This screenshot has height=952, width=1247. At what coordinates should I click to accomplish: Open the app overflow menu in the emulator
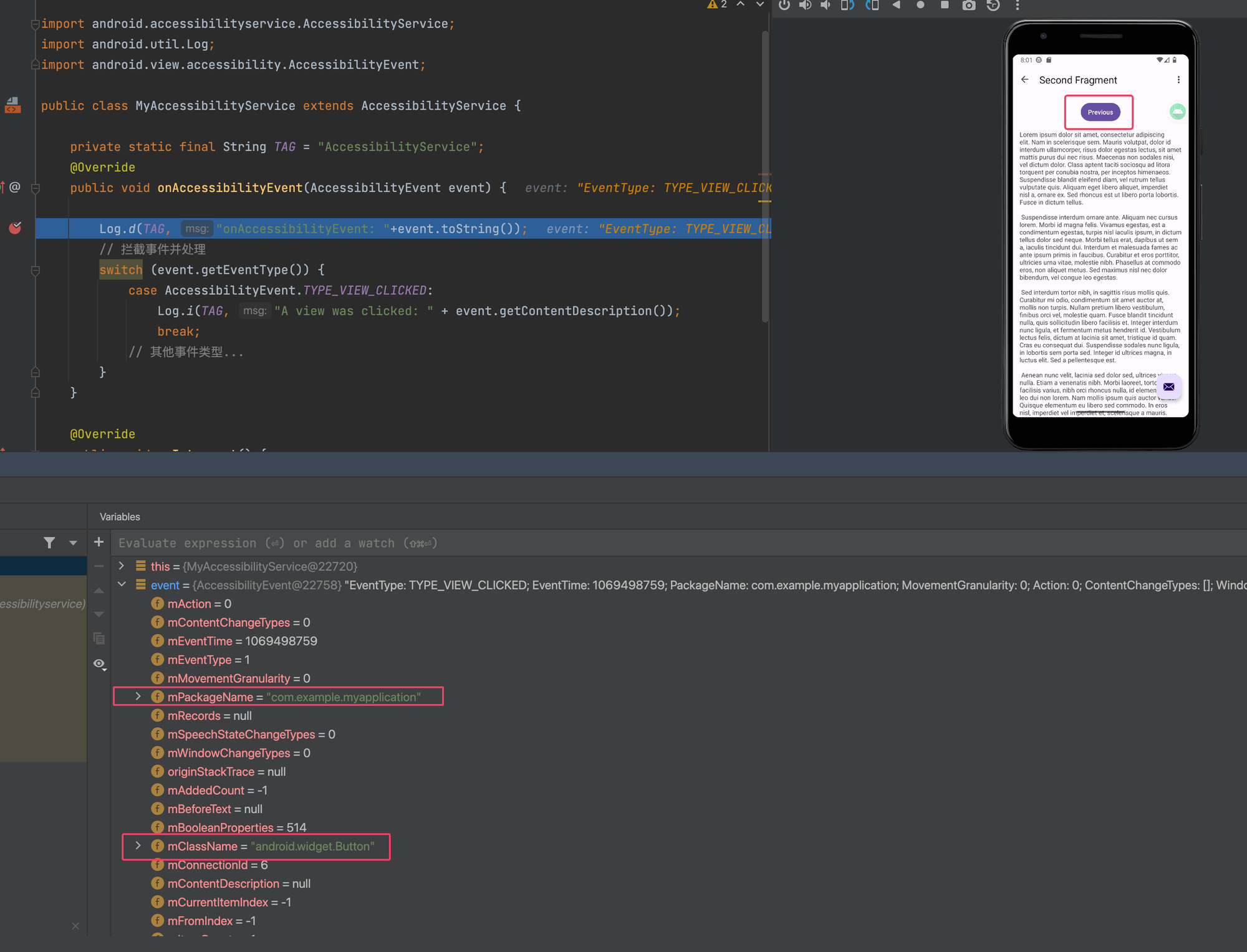(1178, 80)
